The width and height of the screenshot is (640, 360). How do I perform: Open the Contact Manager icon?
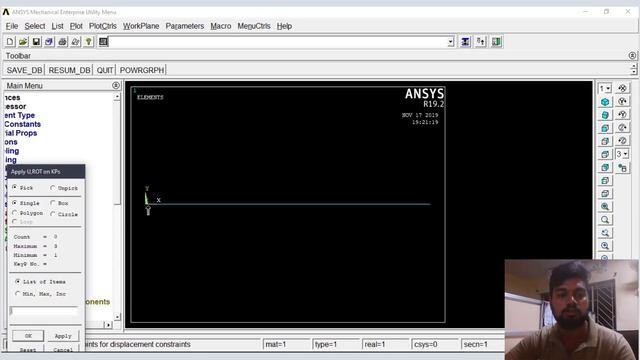(496, 42)
